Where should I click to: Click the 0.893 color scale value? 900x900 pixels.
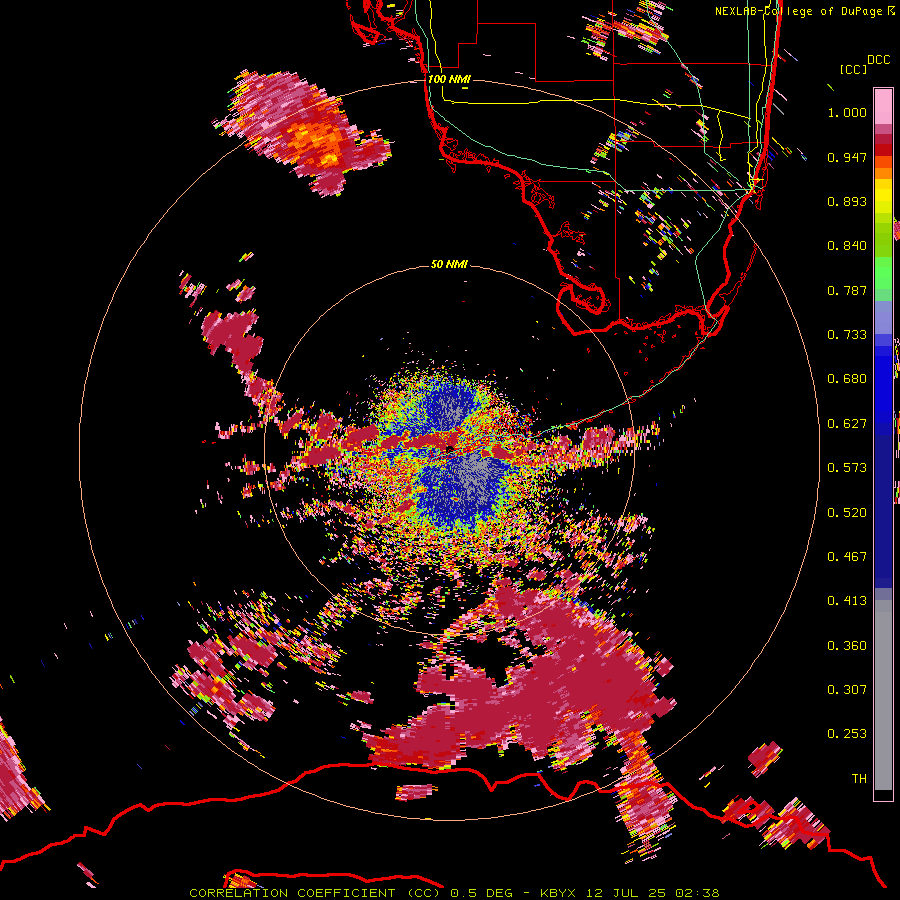[x=847, y=201]
